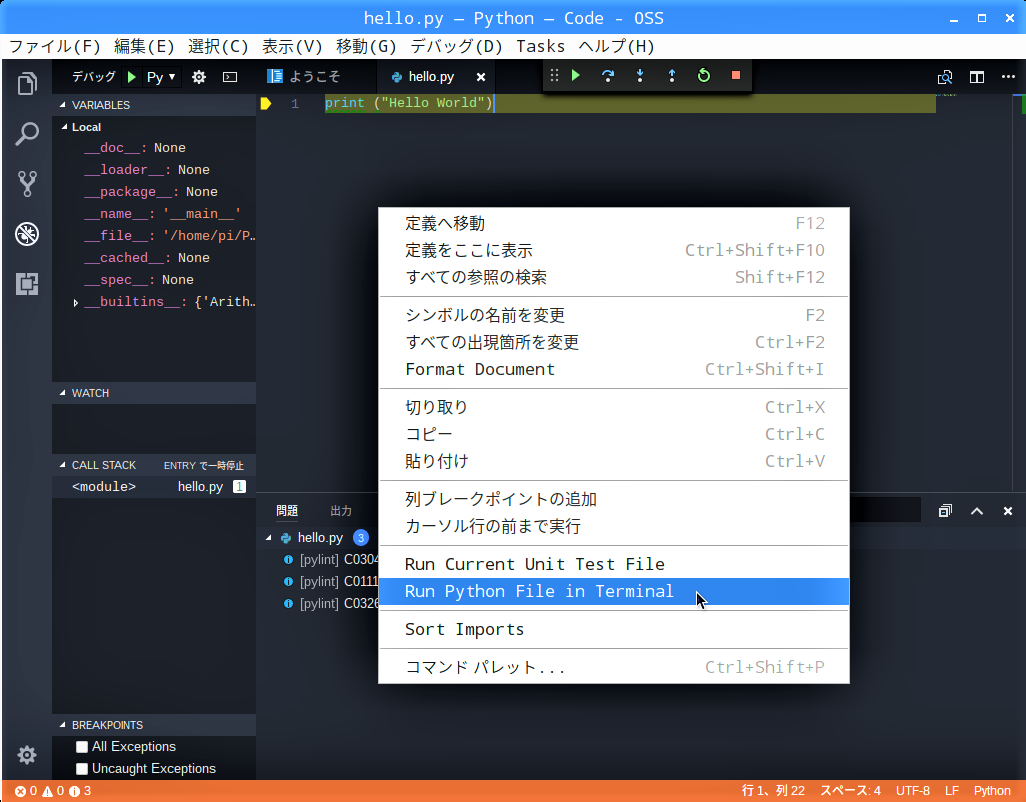Enable All Exceptions breakpoint
Image resolution: width=1026 pixels, height=802 pixels.
click(x=82, y=747)
